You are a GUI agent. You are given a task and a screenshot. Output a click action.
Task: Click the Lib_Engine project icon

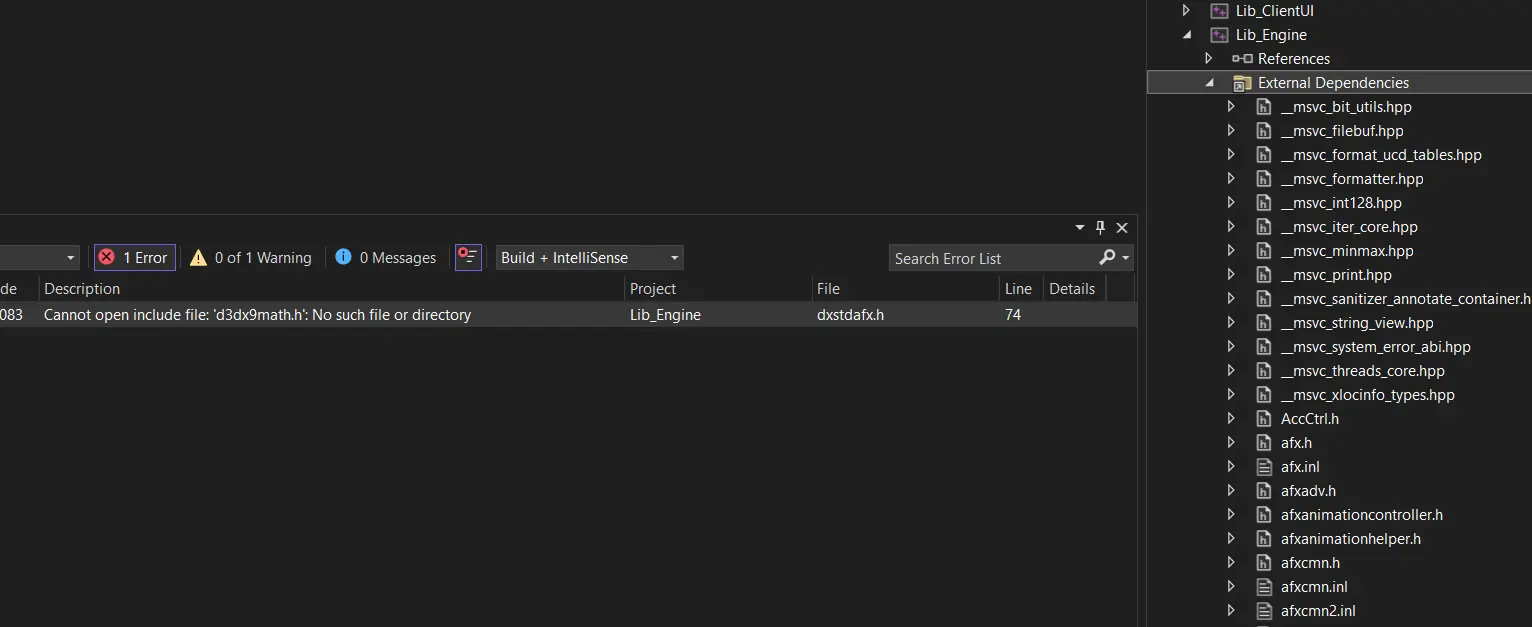pos(1219,35)
